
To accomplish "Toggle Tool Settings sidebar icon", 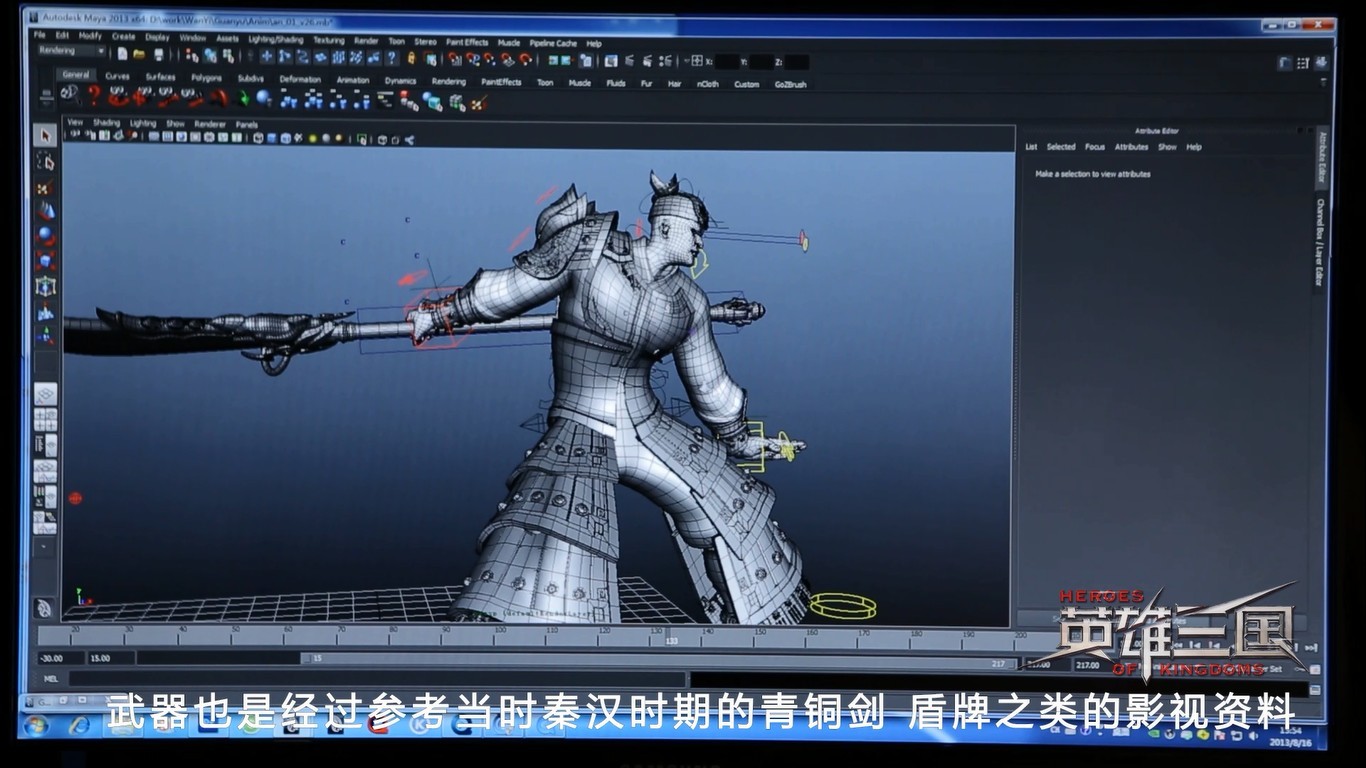I will (1303, 63).
